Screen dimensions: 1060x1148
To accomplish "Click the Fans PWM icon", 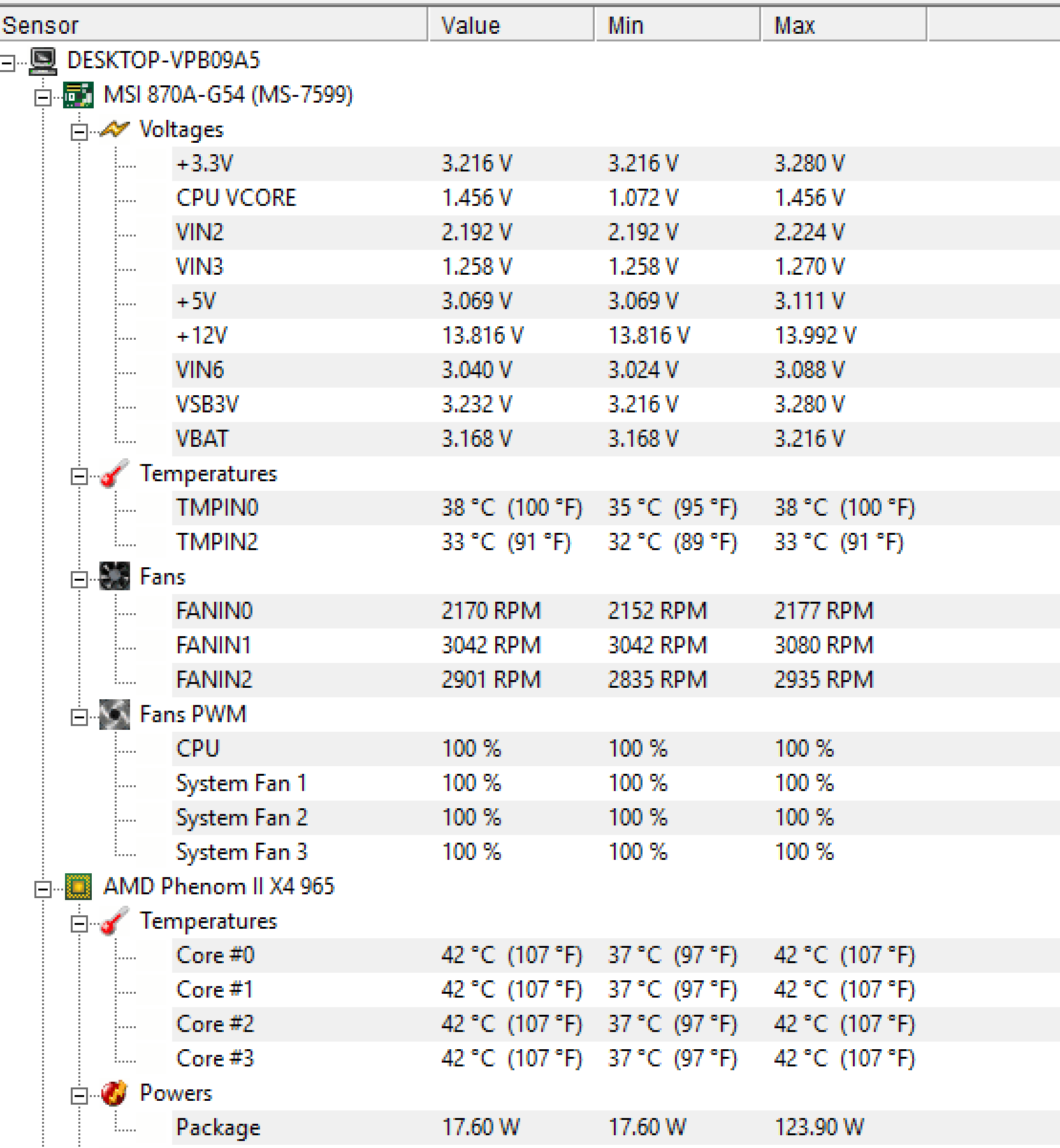I will pyautogui.click(x=115, y=715).
